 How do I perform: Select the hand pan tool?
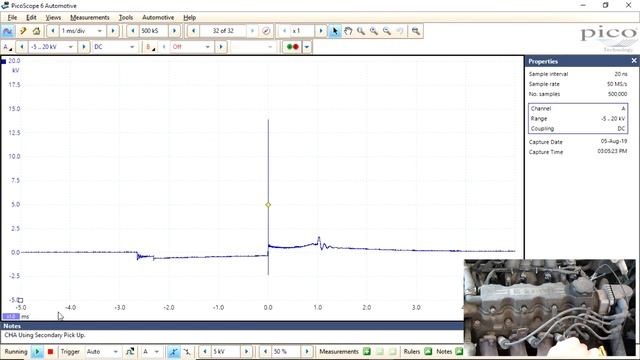348,31
